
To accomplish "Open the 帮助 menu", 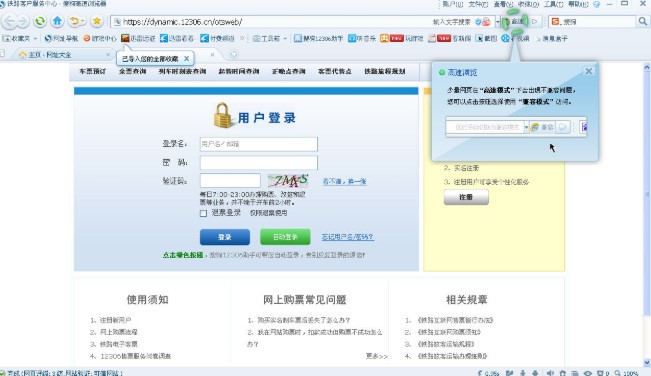I will [x=578, y=4].
